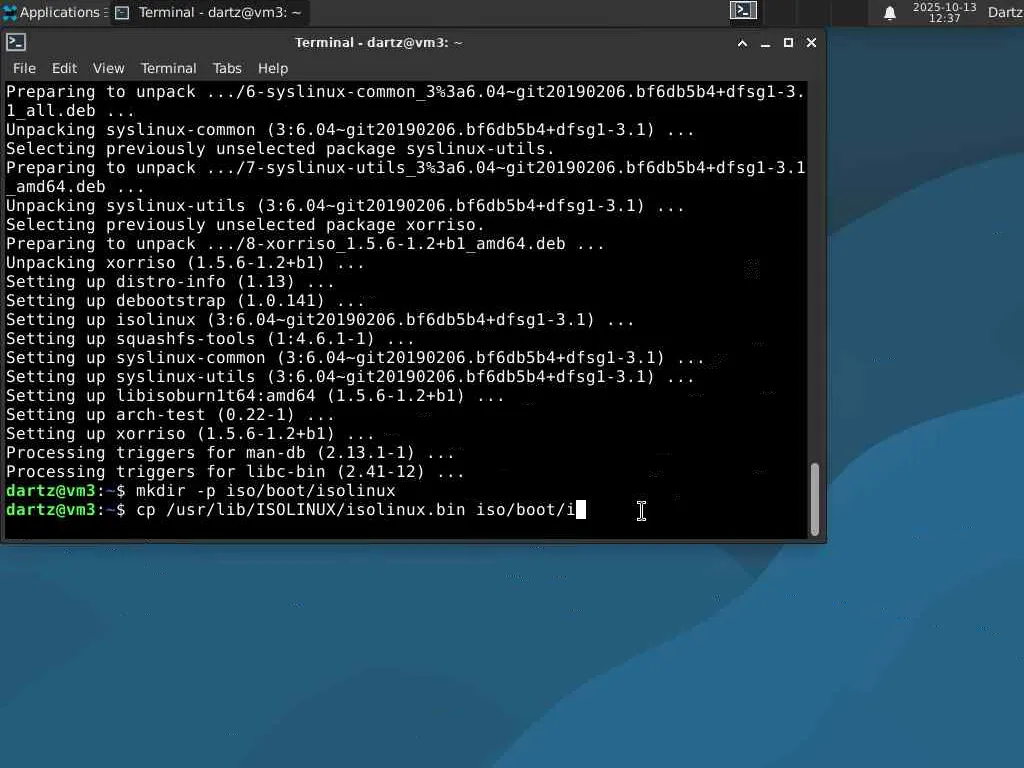The width and height of the screenshot is (1024, 768).
Task: Click the window title 'Terminal - dartz@vm3: ~'
Action: [x=379, y=42]
